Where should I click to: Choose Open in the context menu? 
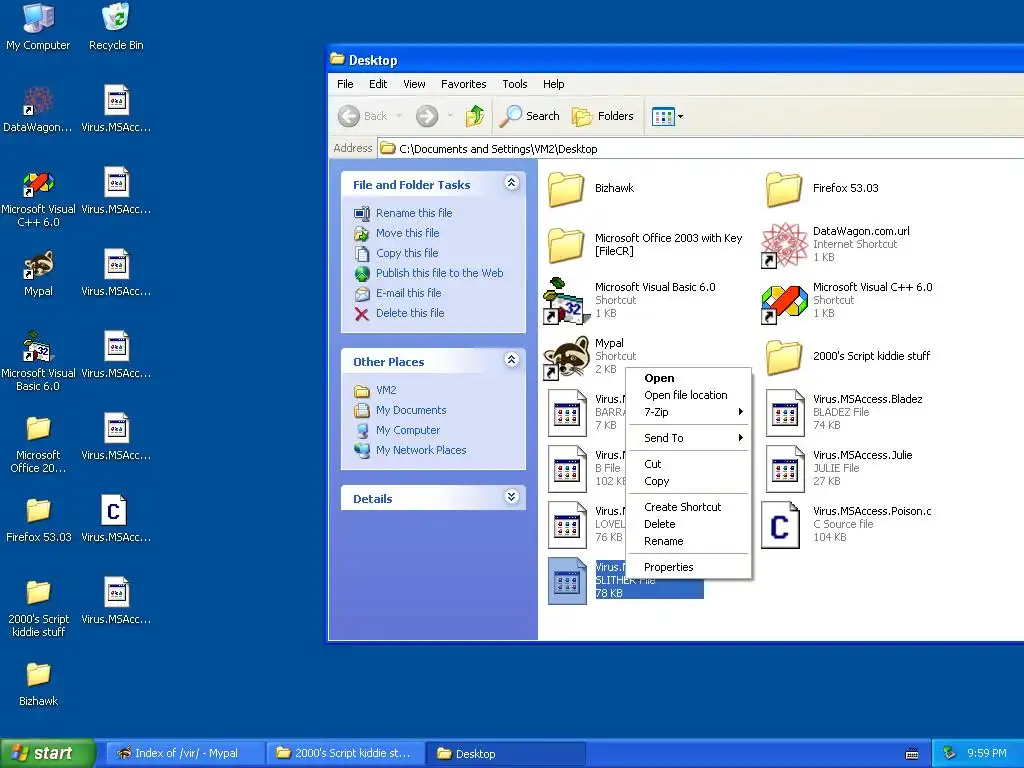(689, 378)
